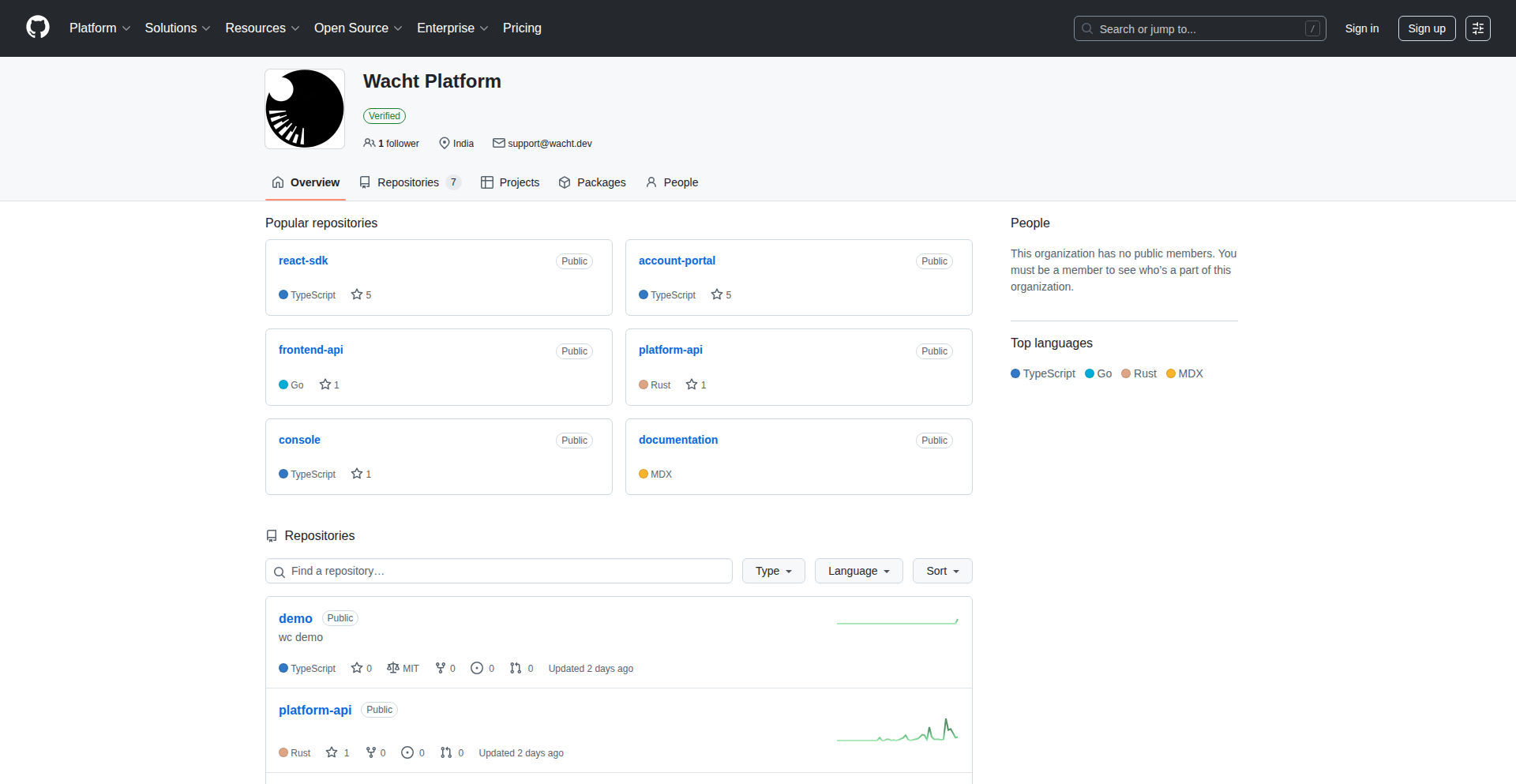
Task: Open the platform-api popular repository card
Action: [670, 350]
